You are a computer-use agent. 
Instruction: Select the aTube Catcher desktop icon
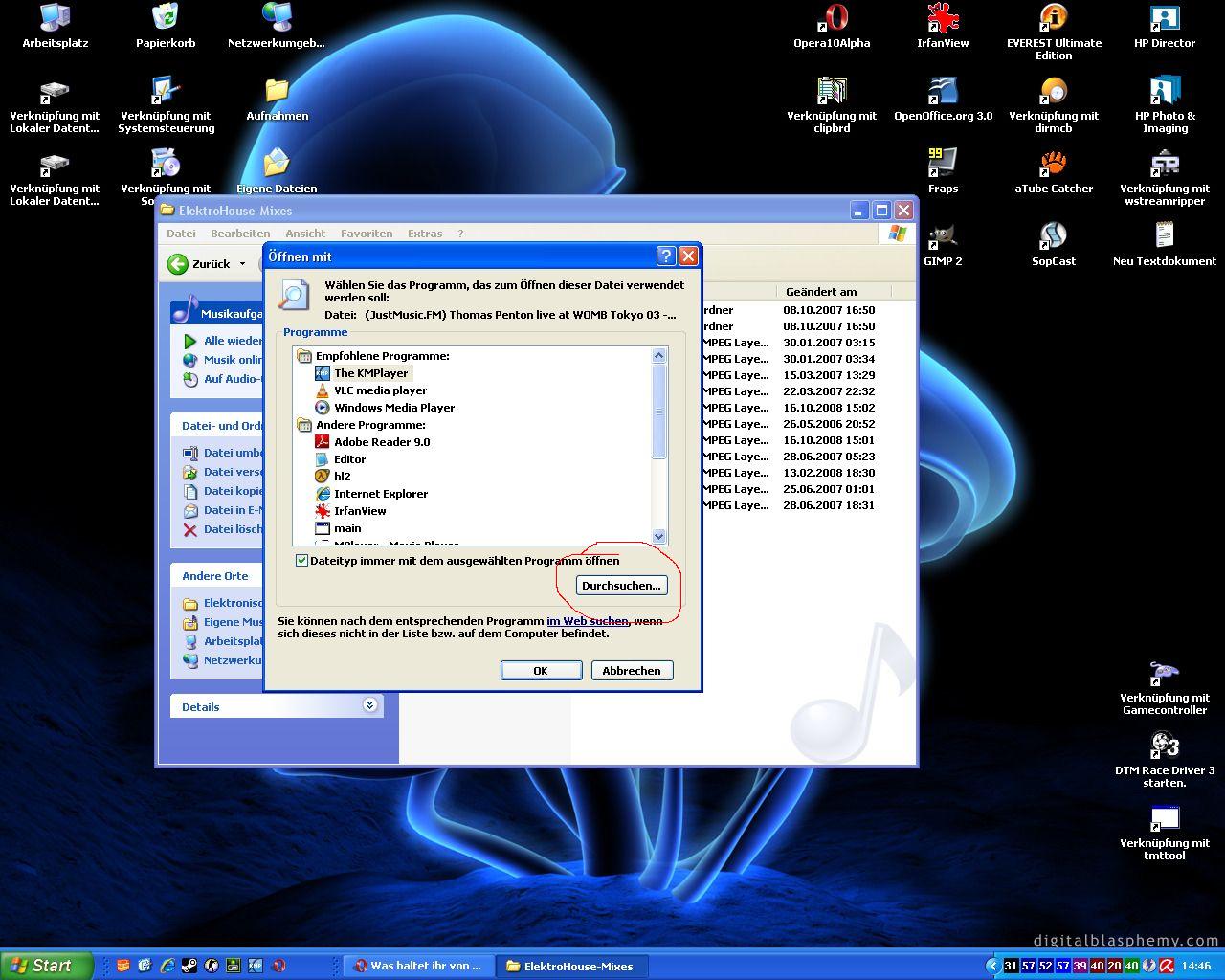pyautogui.click(x=1054, y=171)
